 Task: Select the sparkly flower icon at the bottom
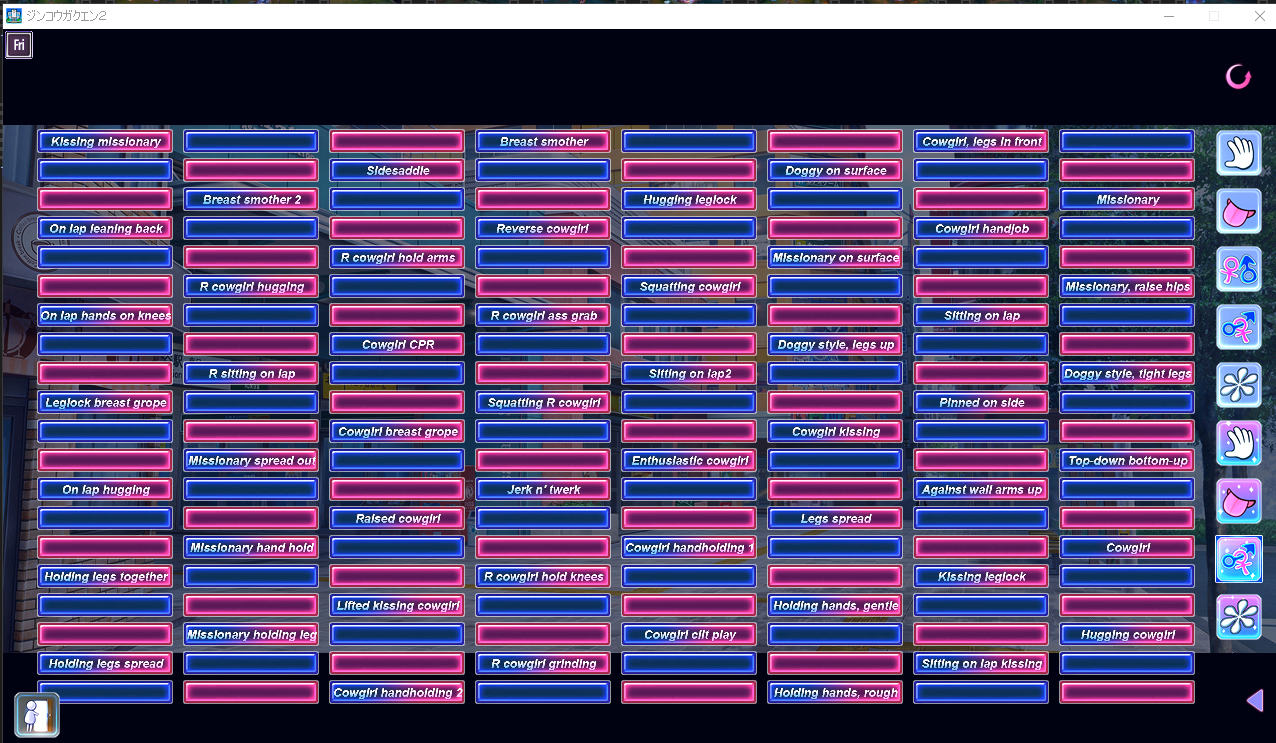coord(1238,617)
